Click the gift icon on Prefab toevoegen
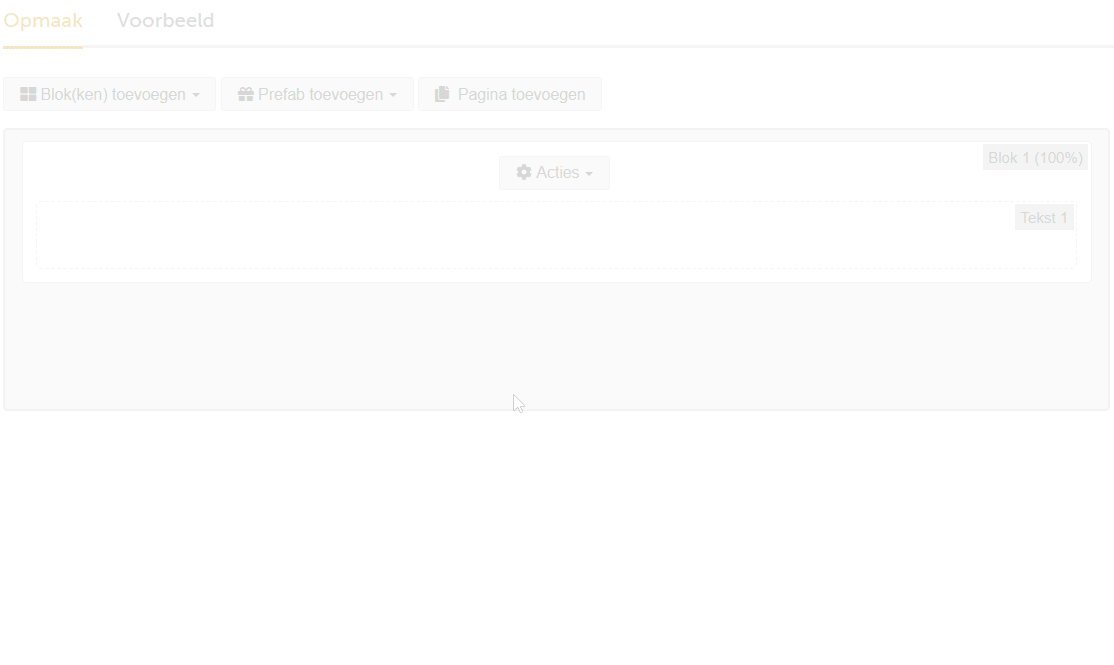 pos(246,94)
